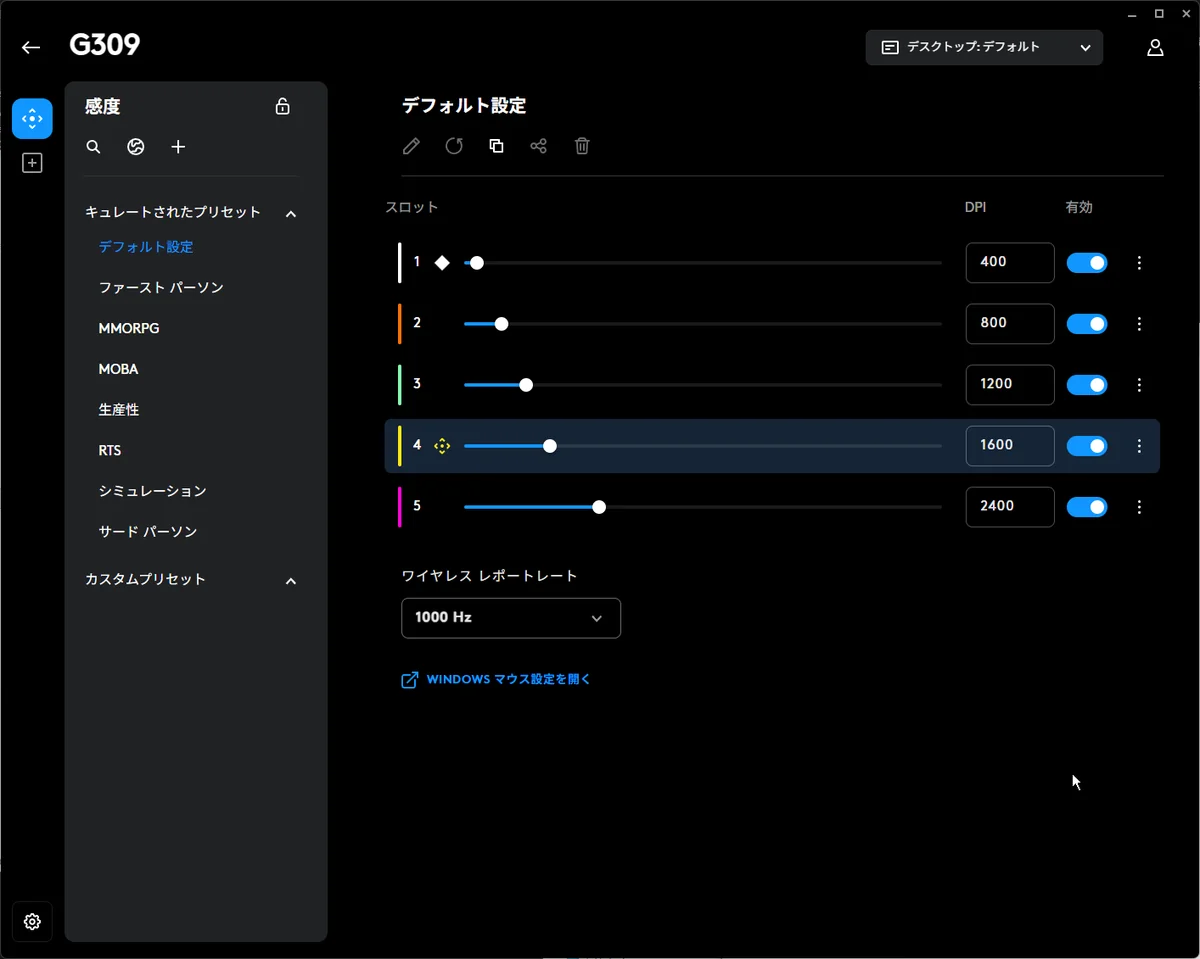
Task: Click the share icon in the preset toolbar
Action: (x=538, y=146)
